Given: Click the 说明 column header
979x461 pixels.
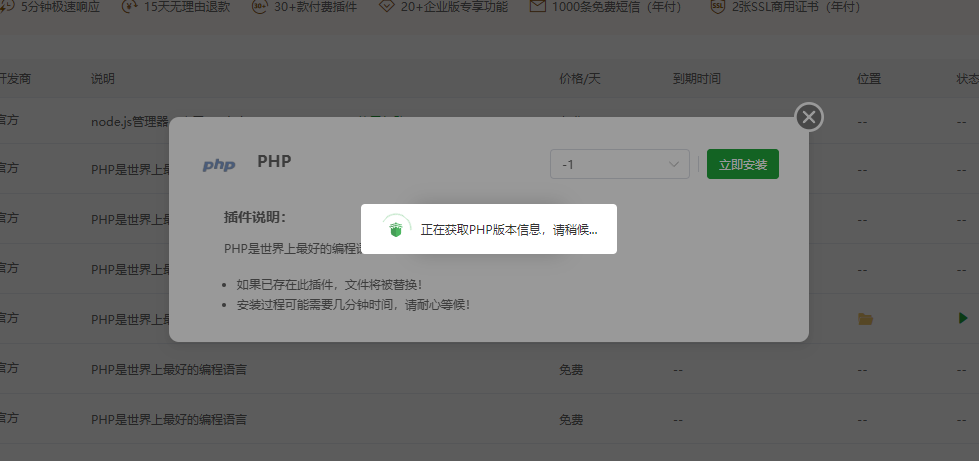Looking at the screenshot, I should (x=103, y=79).
